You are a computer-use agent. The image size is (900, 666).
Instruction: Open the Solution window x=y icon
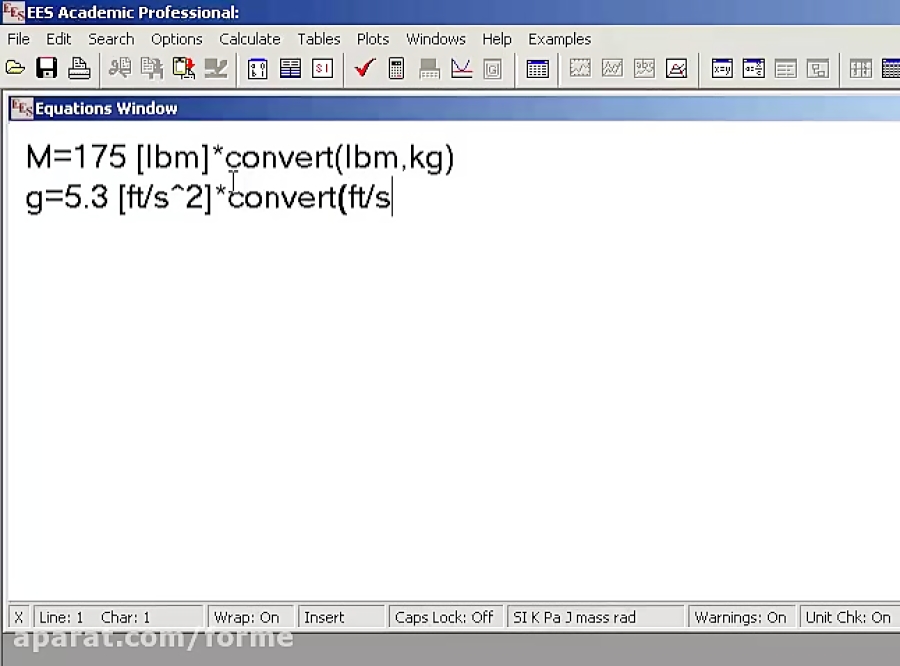click(721, 67)
